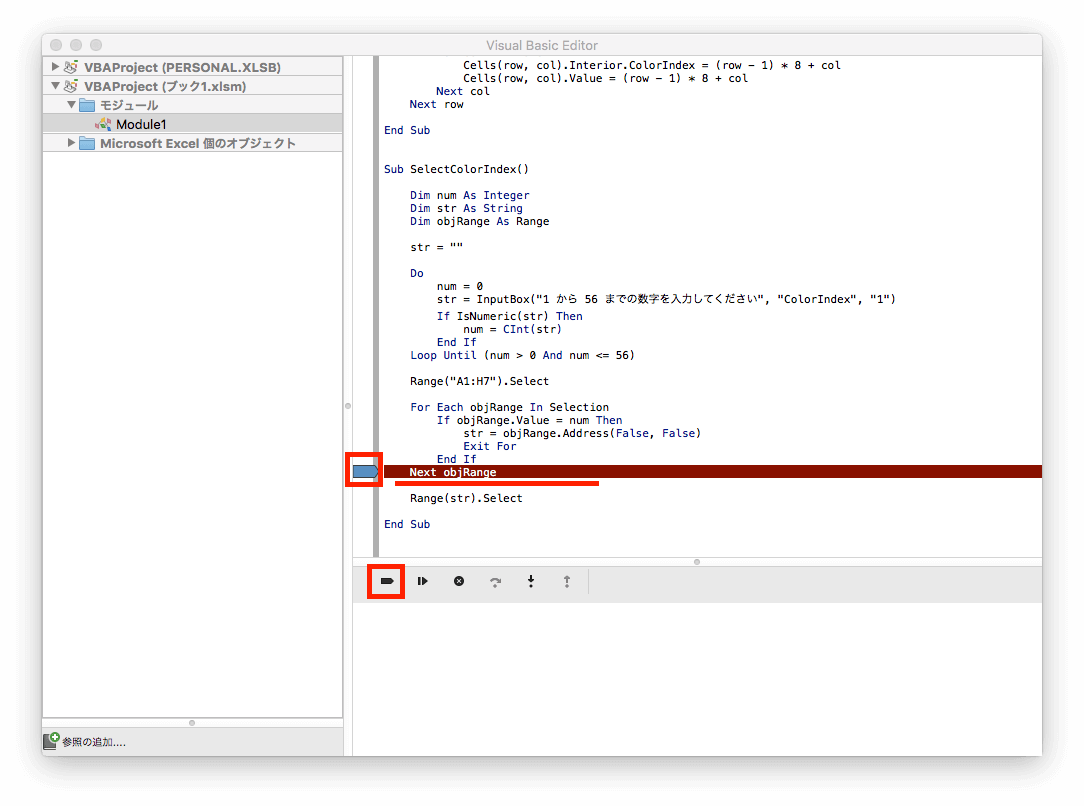Click the InputBox code line
Viewport: 1084px width, 806px height.
[666, 299]
